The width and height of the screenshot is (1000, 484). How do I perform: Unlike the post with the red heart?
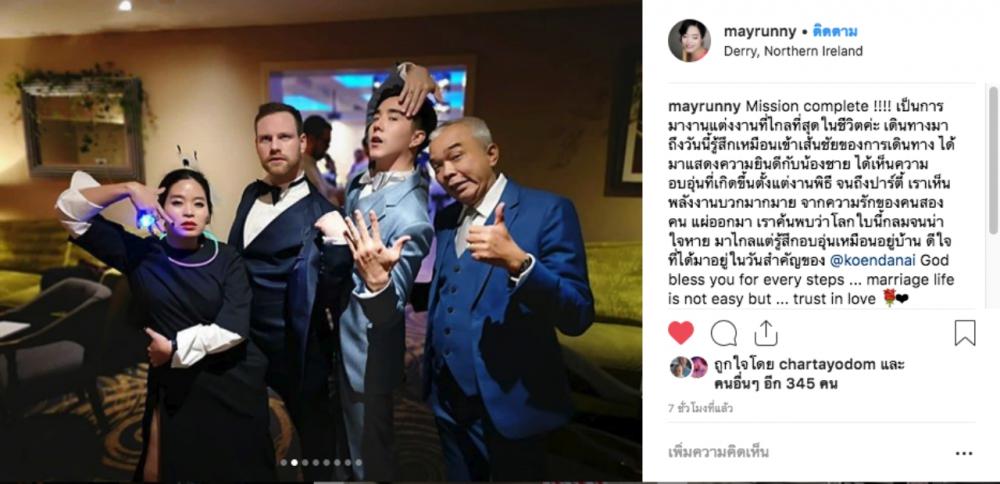pyautogui.click(x=680, y=333)
